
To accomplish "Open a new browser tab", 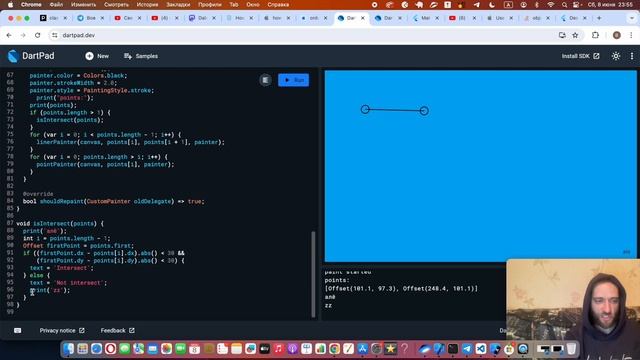I will tap(599, 18).
